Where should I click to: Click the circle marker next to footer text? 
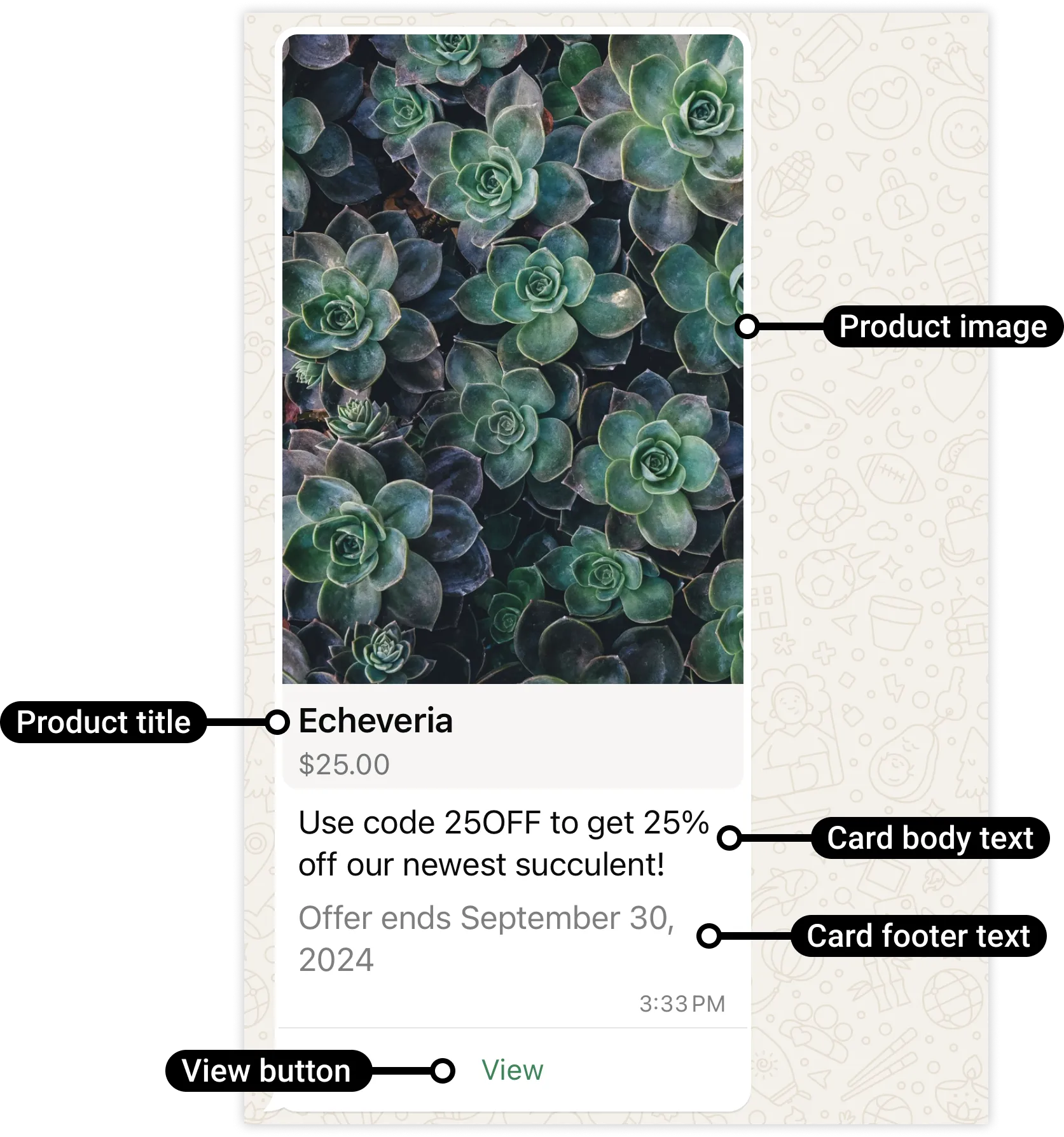coord(708,936)
